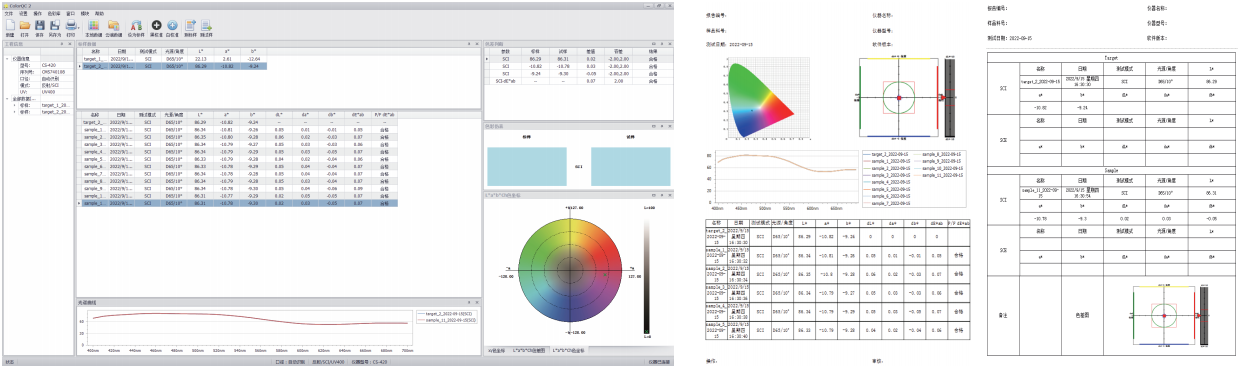Open the 文件 File menu
Image resolution: width=1255 pixels, height=379 pixels.
(9, 13)
